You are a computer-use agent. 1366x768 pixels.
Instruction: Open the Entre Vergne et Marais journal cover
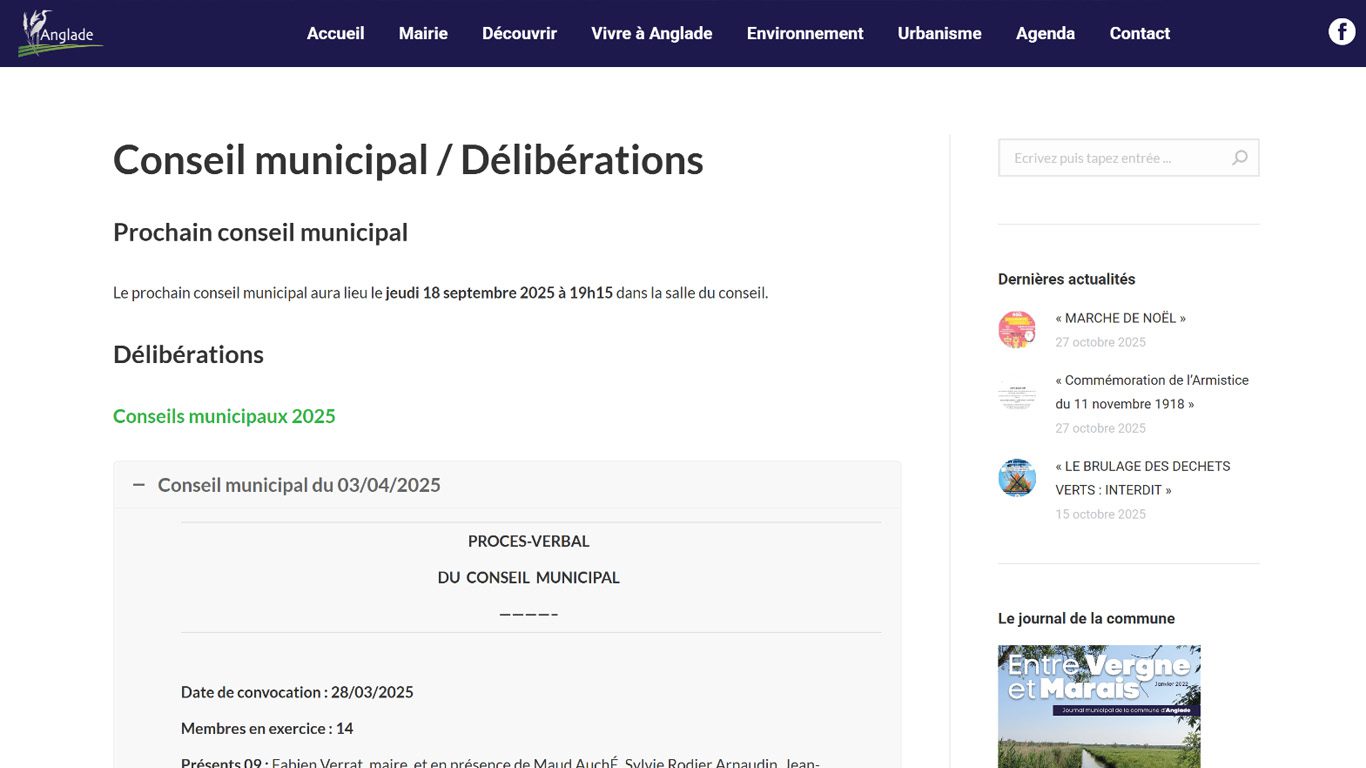[1099, 705]
